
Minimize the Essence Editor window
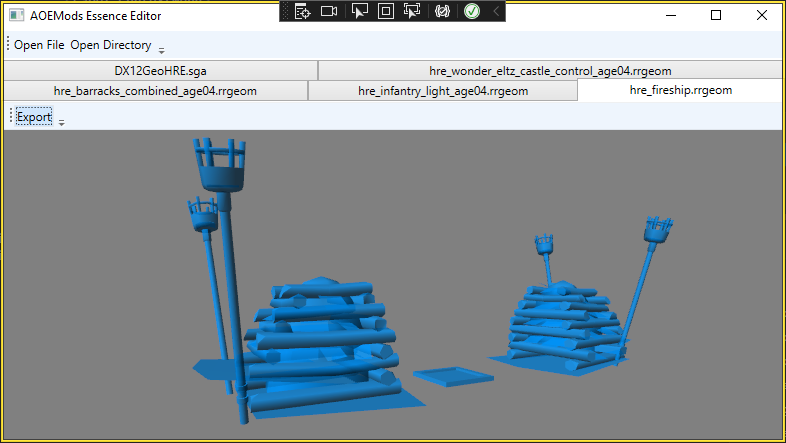tap(671, 15)
